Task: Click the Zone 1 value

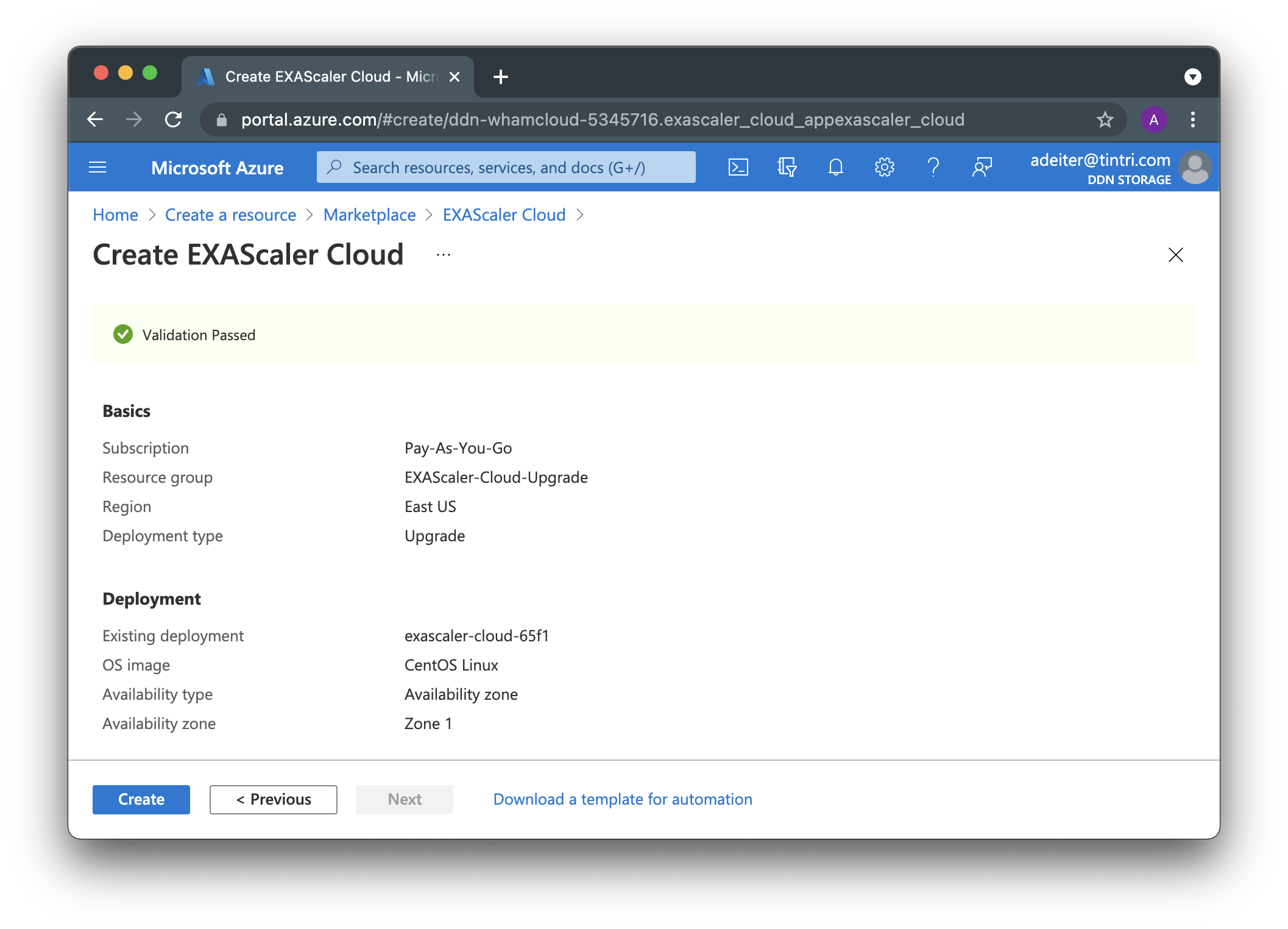Action: (x=428, y=724)
